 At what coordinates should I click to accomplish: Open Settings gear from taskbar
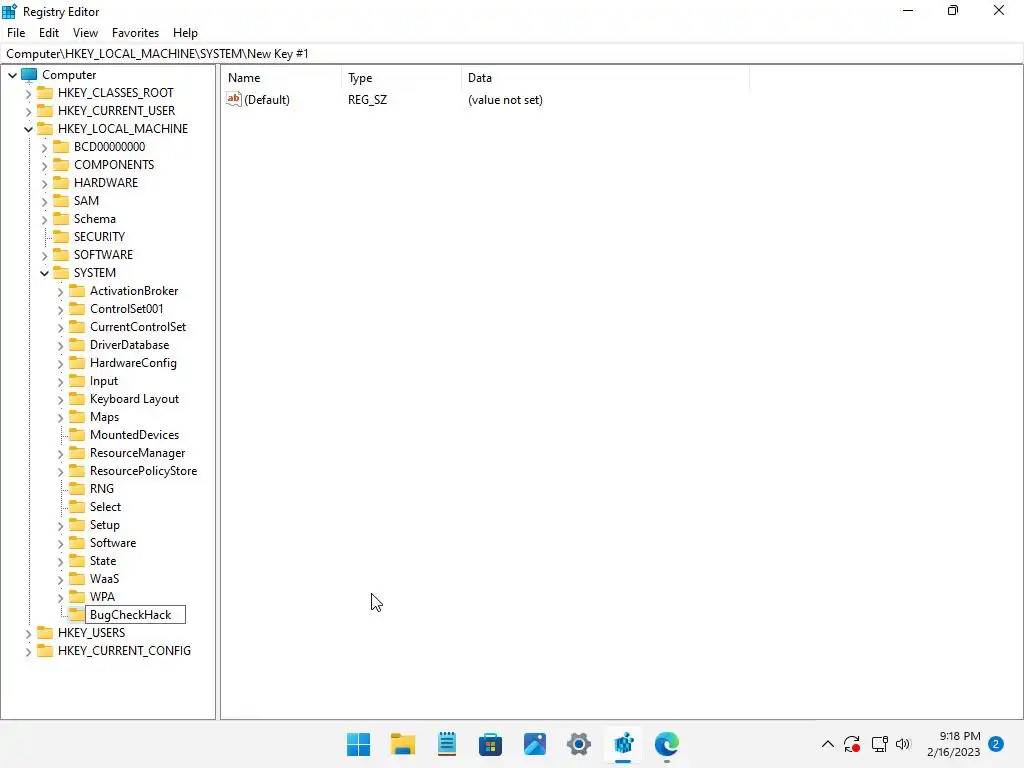[579, 744]
